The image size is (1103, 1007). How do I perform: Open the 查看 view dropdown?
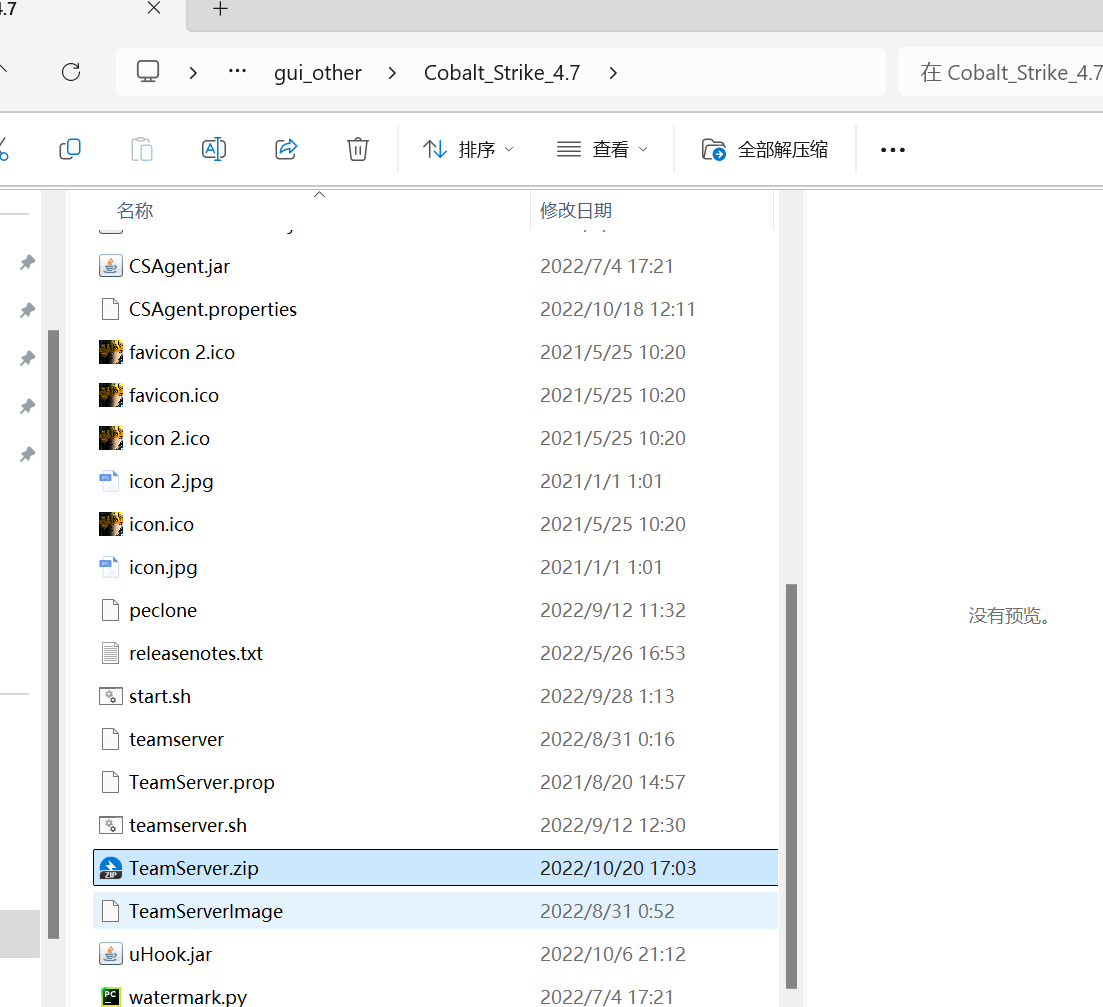point(601,149)
